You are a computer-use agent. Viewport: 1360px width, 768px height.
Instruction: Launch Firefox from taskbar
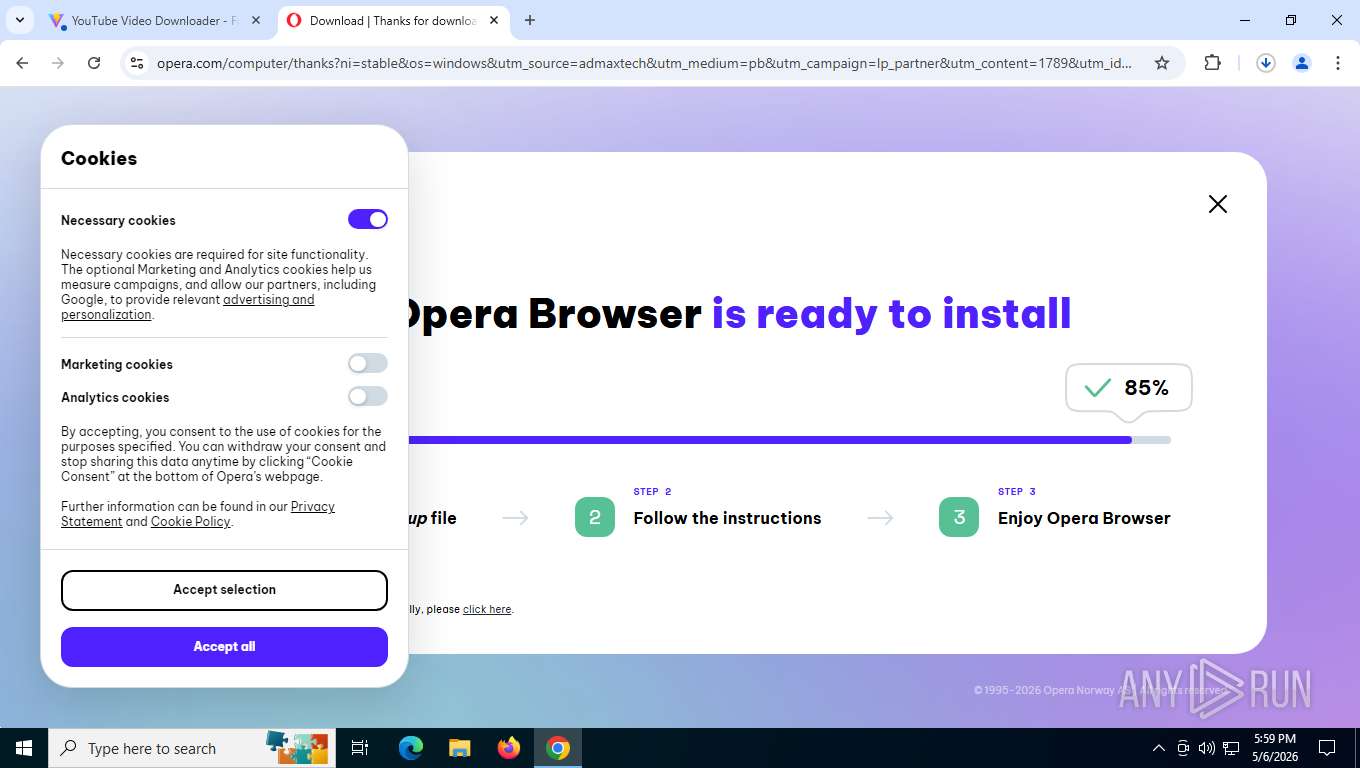click(x=509, y=748)
